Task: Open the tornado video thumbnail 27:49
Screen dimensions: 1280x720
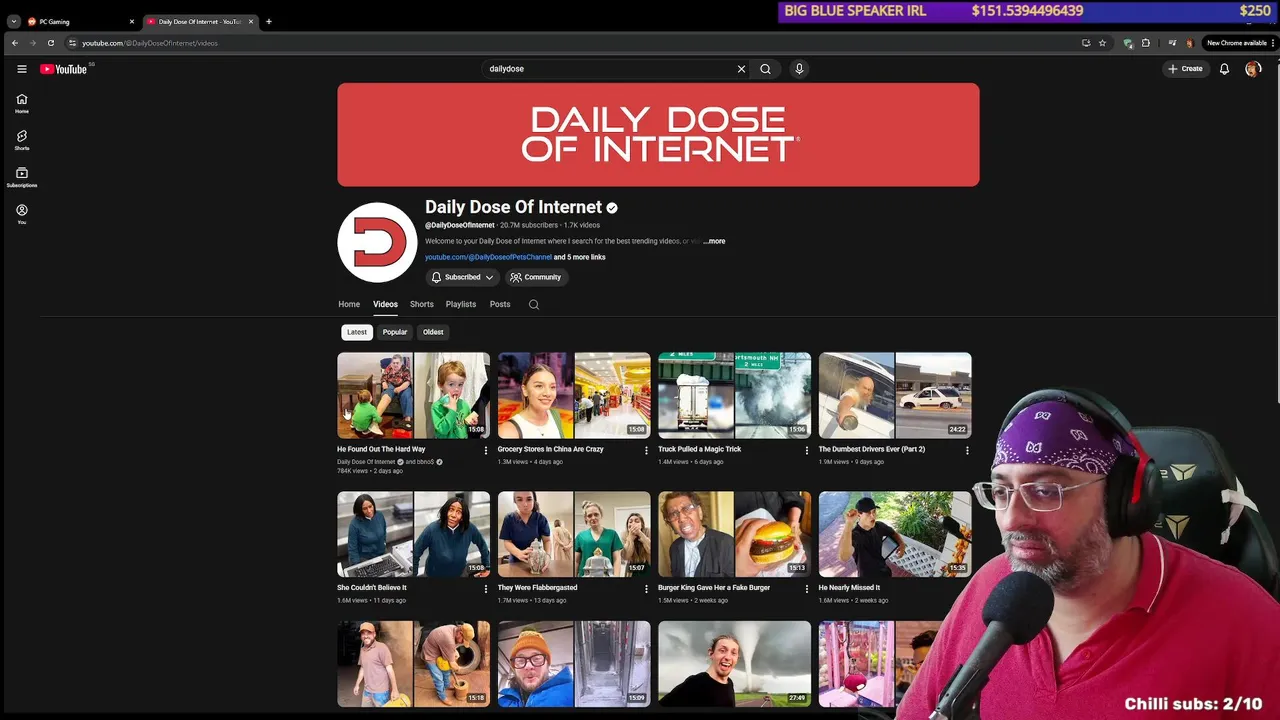Action: pyautogui.click(x=734, y=663)
